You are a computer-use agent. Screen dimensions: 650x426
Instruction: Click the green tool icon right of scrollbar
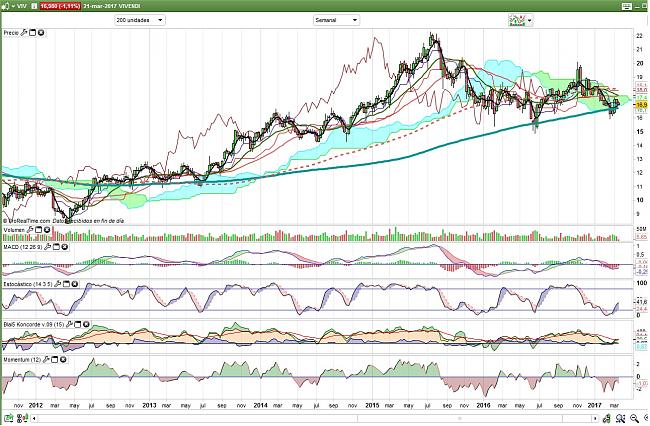[x=607, y=418]
